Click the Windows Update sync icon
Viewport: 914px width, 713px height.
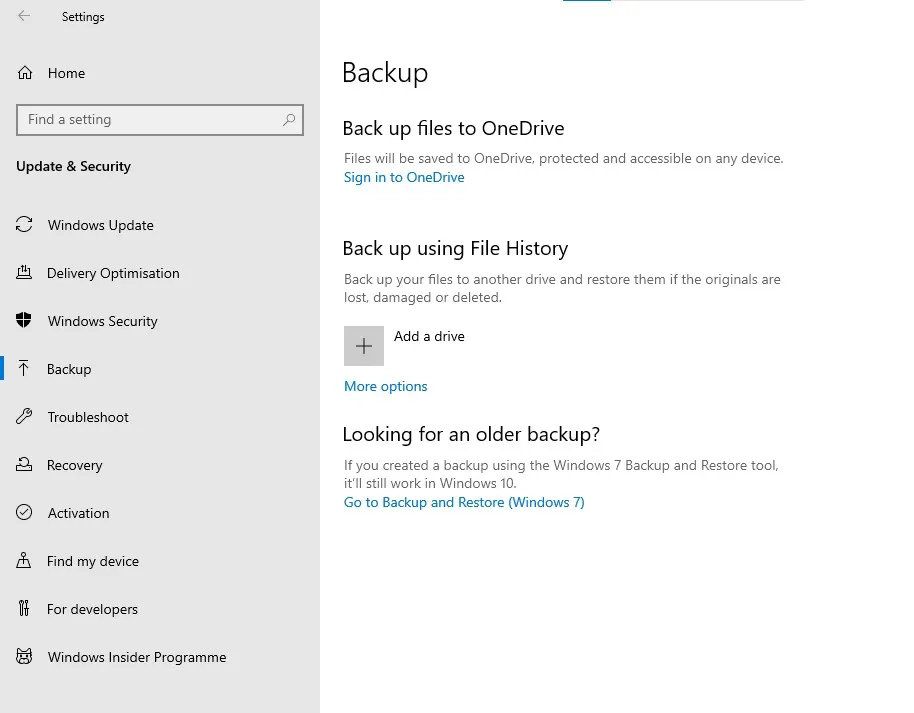pyautogui.click(x=24, y=224)
